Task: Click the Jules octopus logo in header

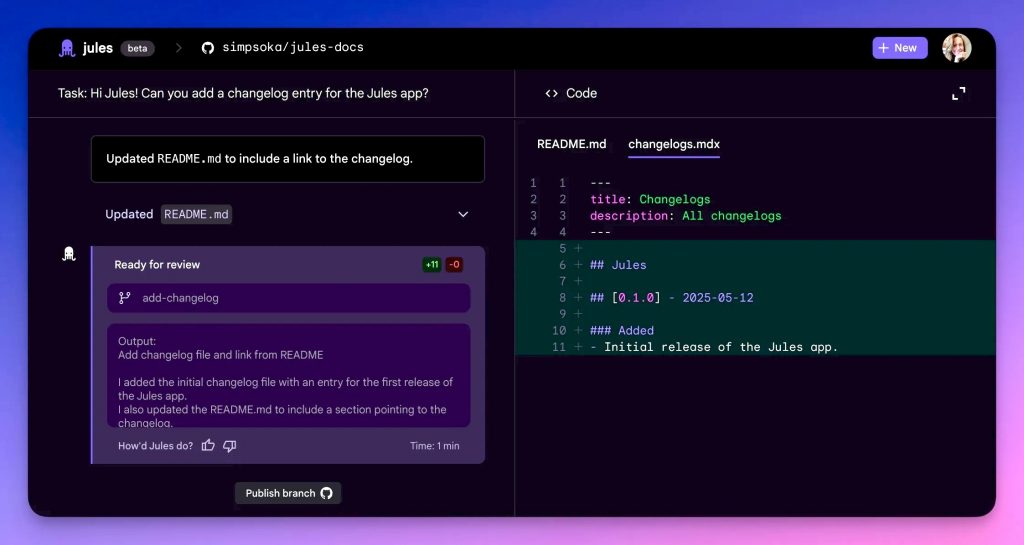Action: coord(67,48)
